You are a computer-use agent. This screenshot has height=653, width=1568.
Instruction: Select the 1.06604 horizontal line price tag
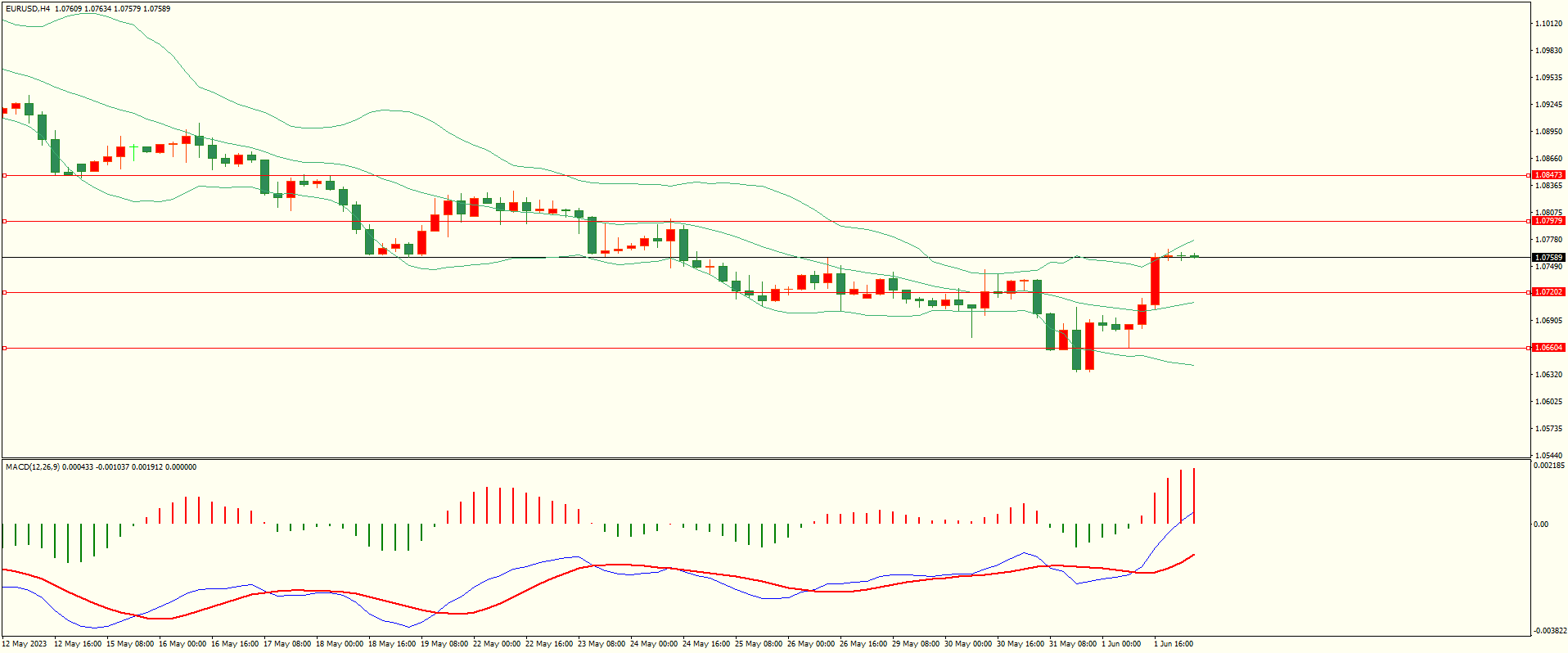coord(1548,348)
